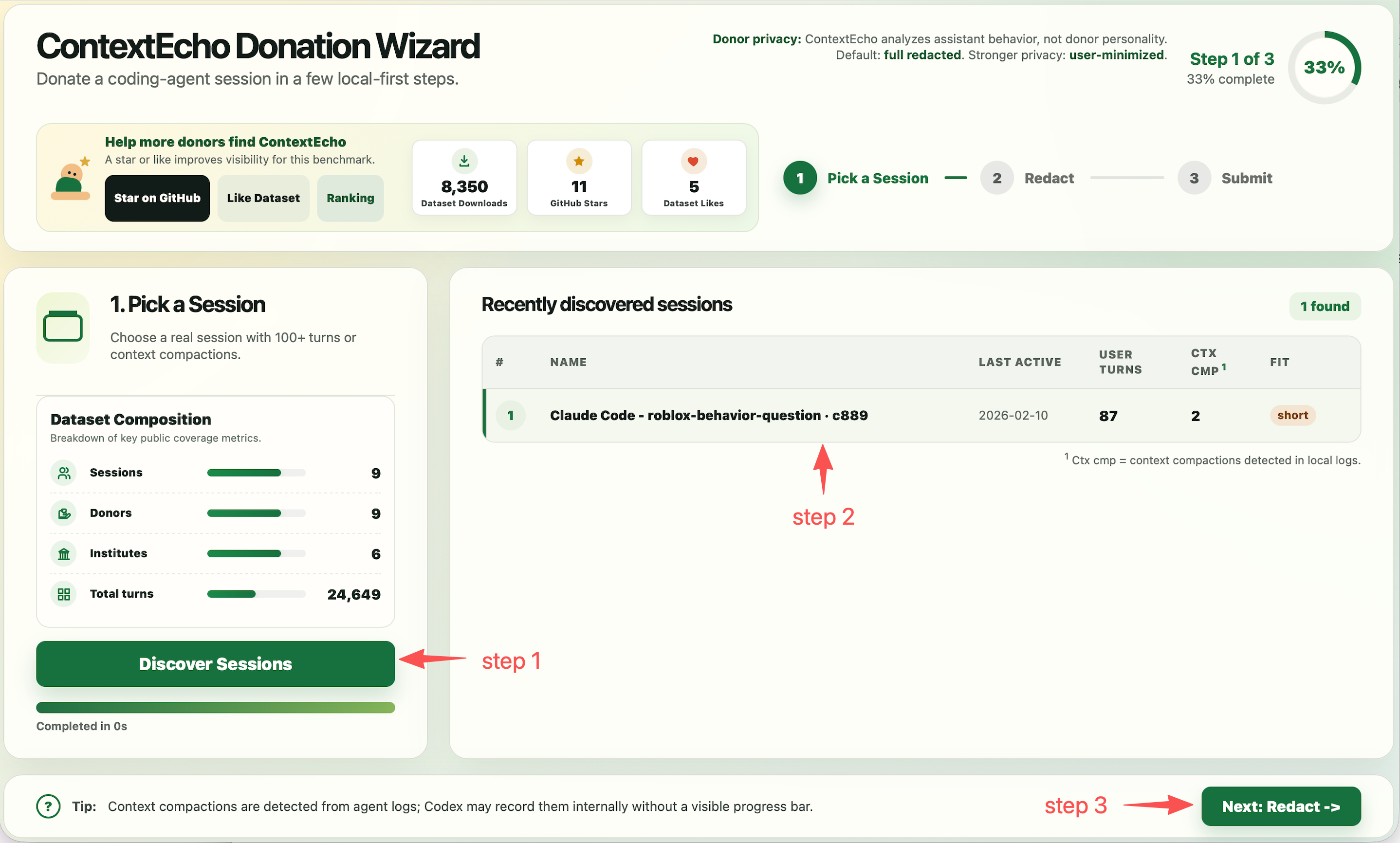Click the step 2 number circle

[997, 178]
